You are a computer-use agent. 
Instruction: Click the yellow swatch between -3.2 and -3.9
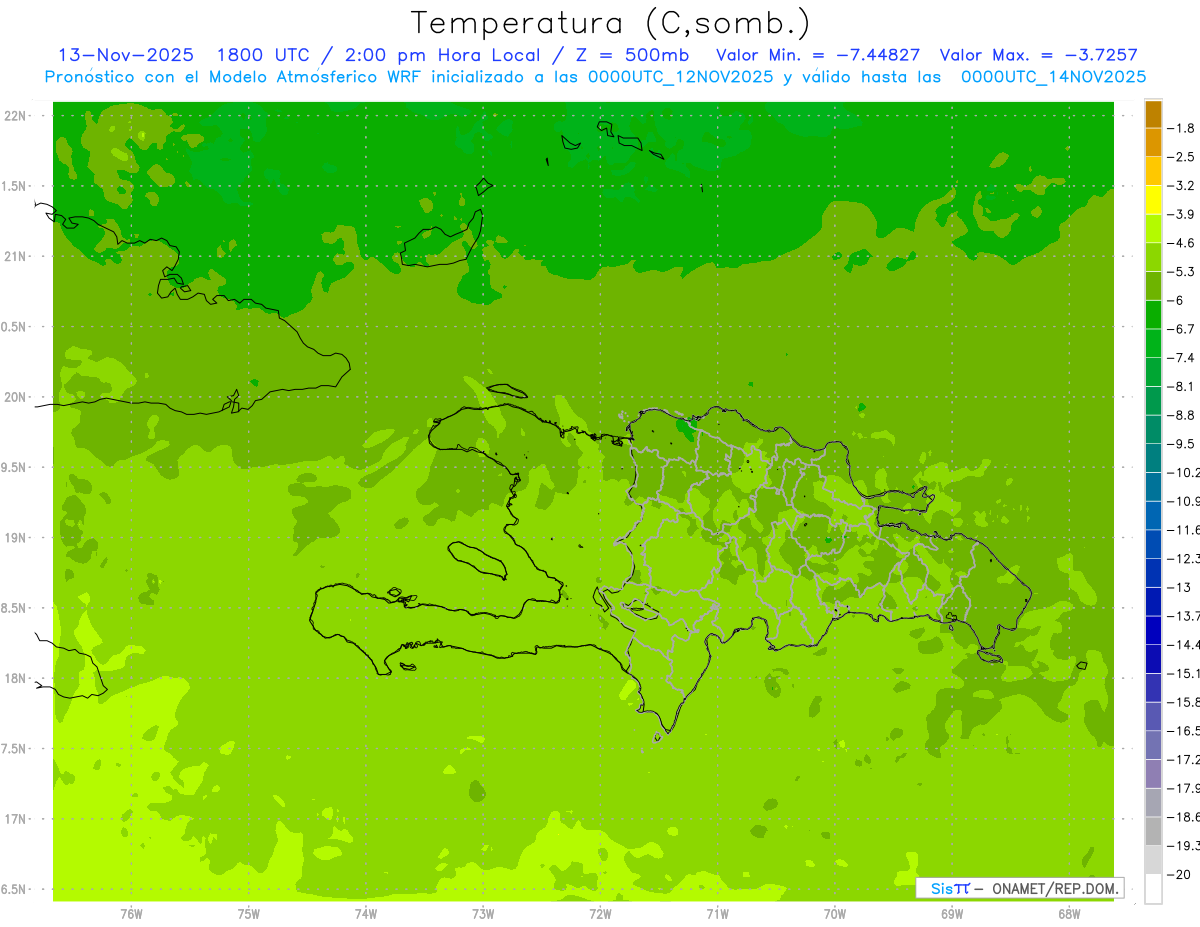(1153, 200)
